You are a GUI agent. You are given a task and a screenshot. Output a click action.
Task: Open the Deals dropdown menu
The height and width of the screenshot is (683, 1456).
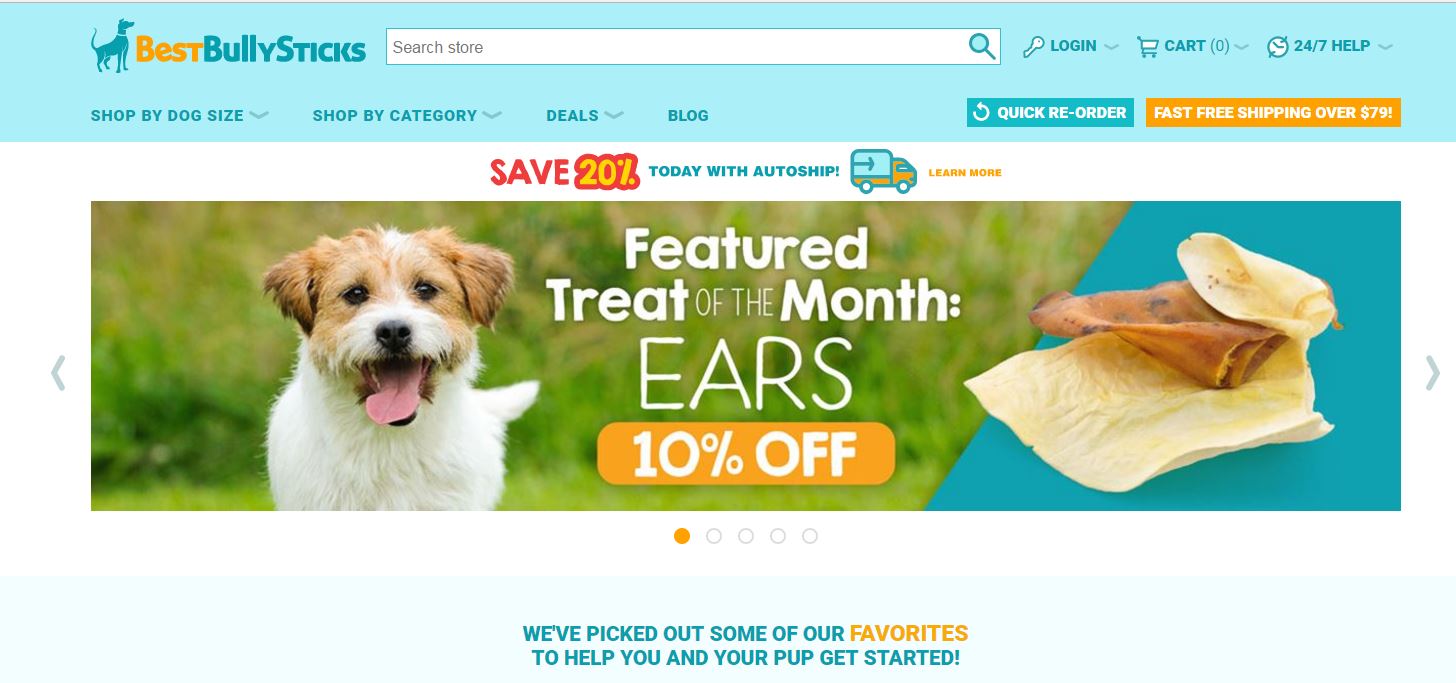[x=585, y=115]
